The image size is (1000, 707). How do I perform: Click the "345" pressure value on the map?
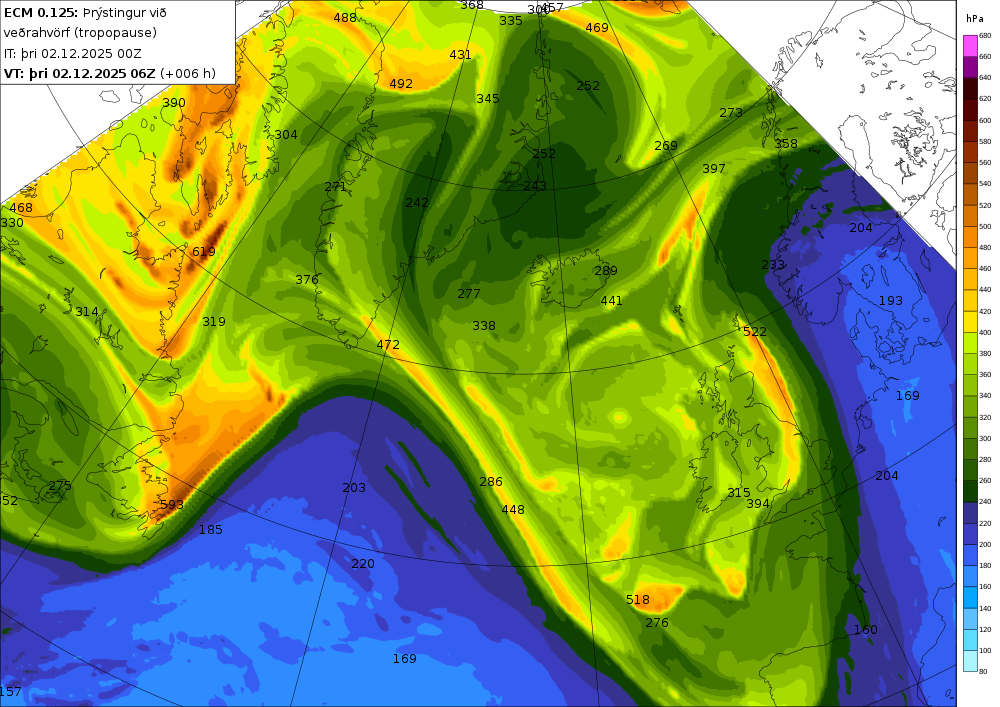[488, 99]
